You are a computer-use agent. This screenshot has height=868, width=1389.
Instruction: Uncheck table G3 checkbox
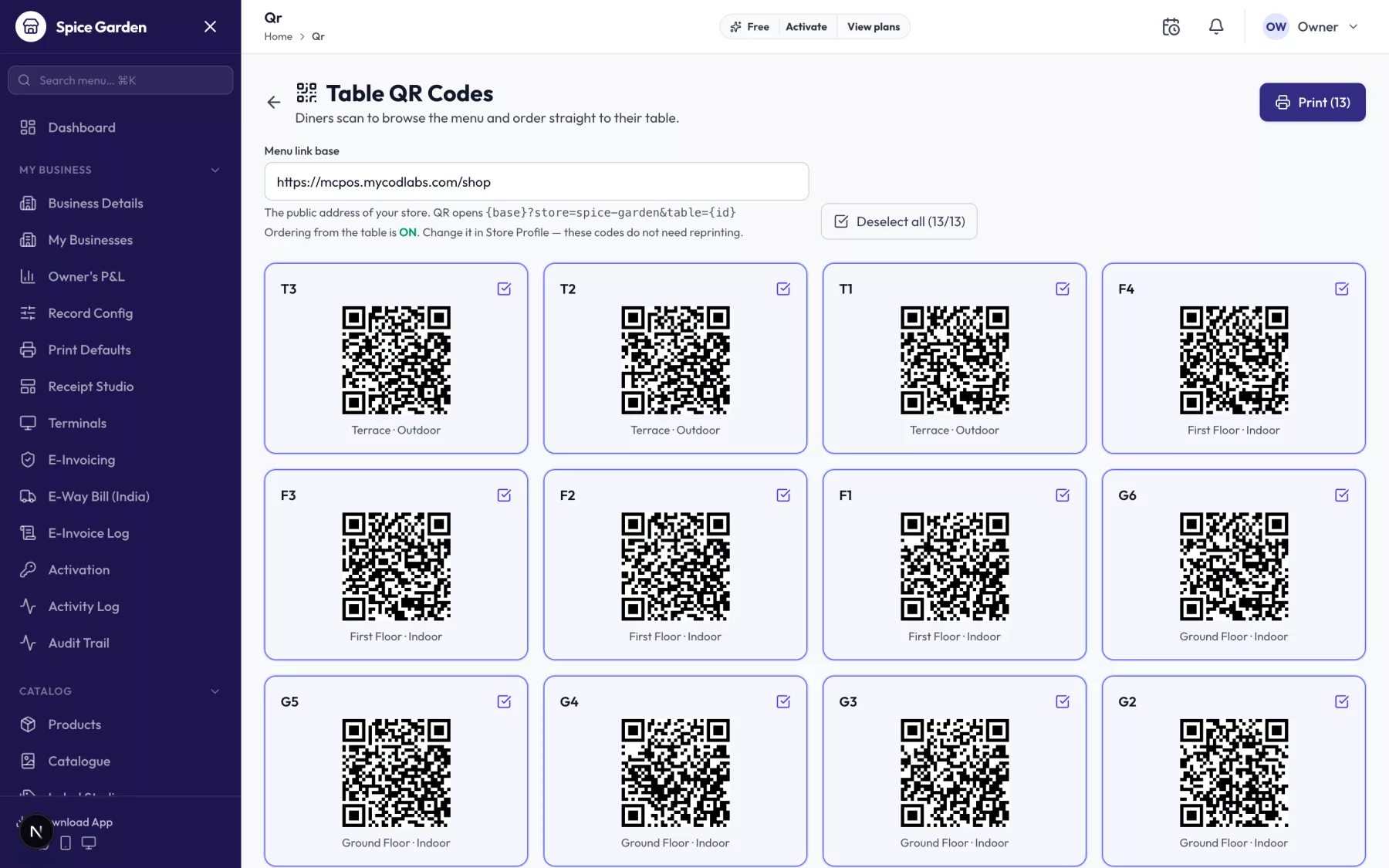[x=1063, y=701]
